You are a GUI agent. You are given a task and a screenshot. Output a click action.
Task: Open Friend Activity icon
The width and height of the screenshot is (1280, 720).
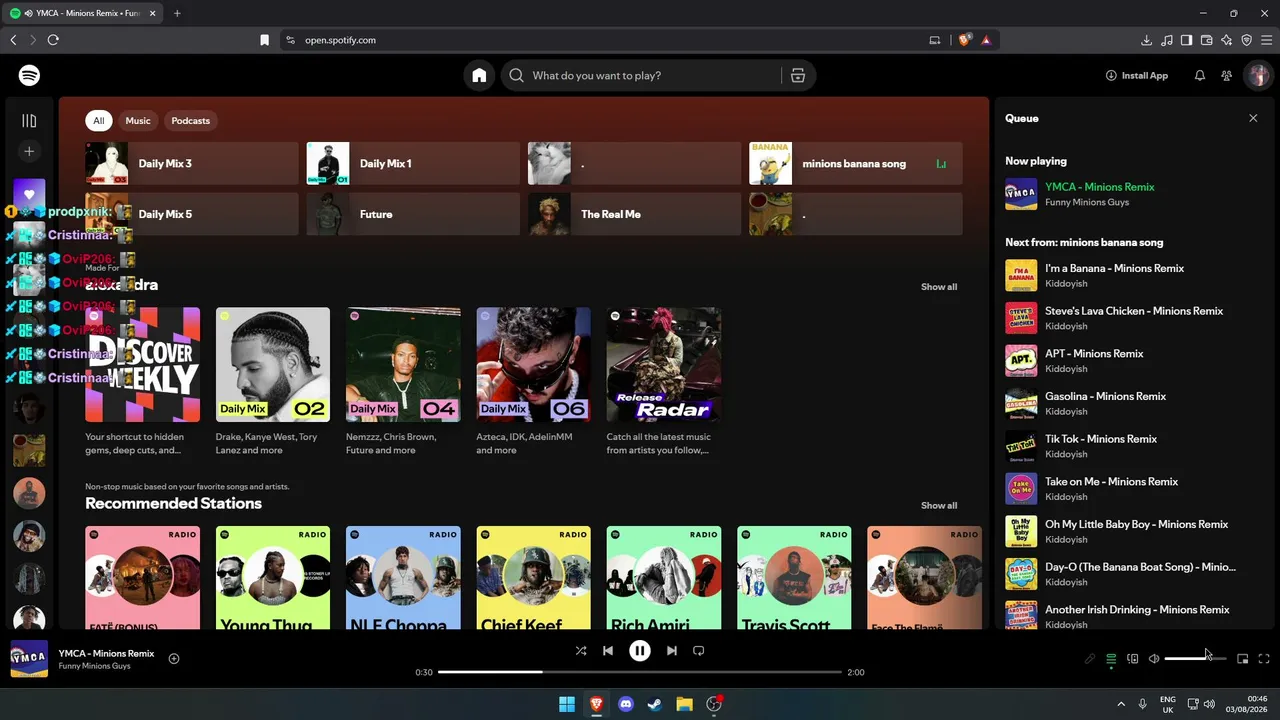[1227, 76]
